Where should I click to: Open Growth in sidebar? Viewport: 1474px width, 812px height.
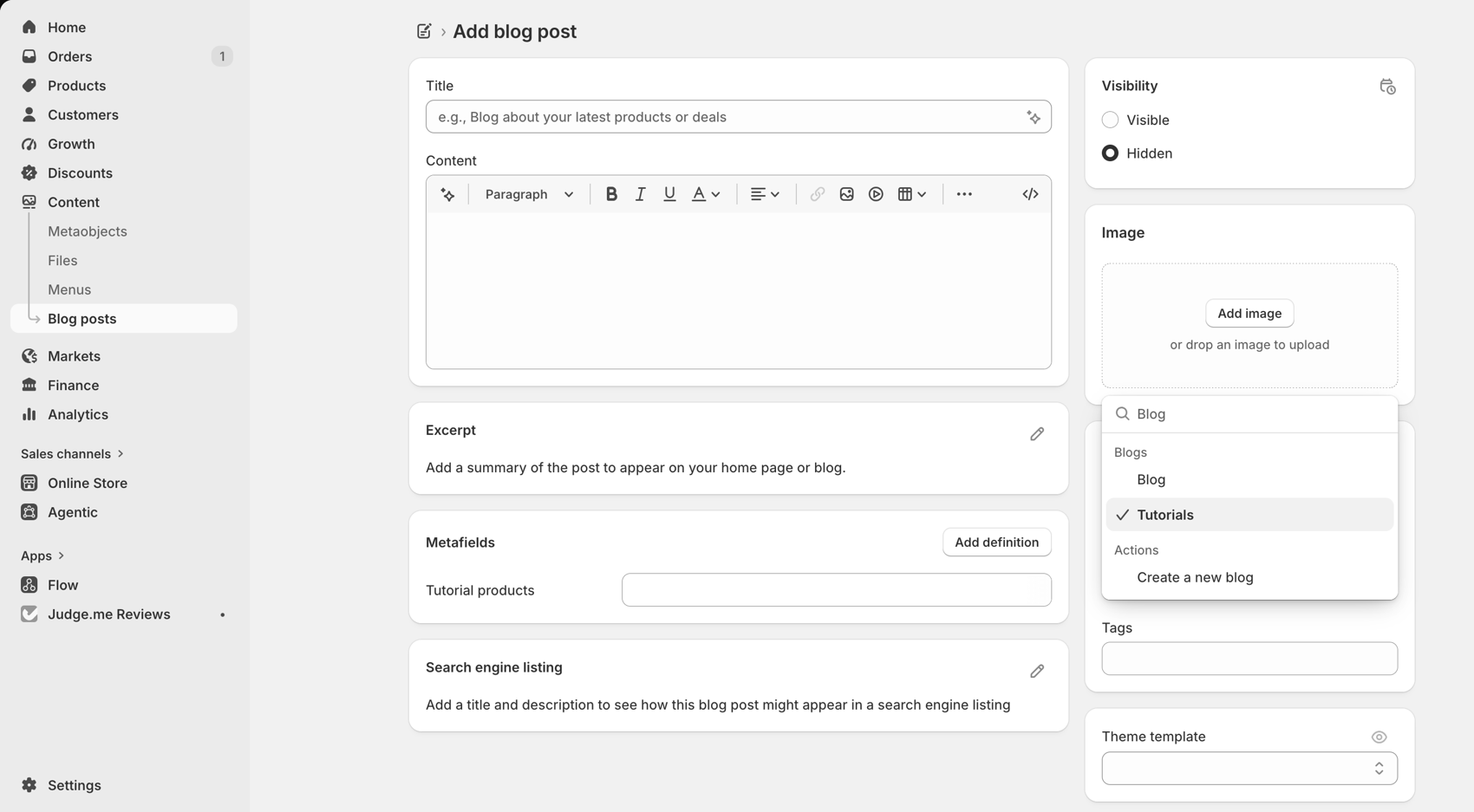pos(124,144)
